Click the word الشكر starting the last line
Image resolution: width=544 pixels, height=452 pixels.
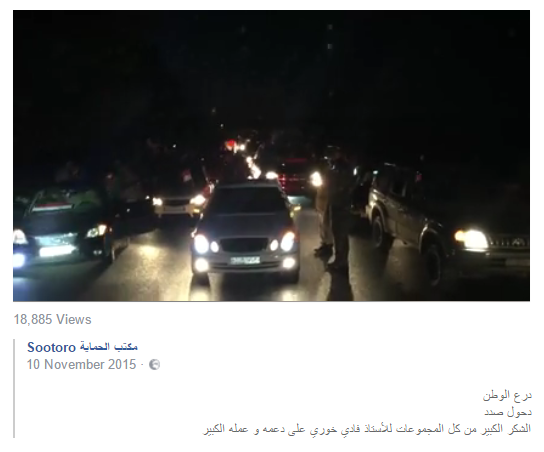521,429
